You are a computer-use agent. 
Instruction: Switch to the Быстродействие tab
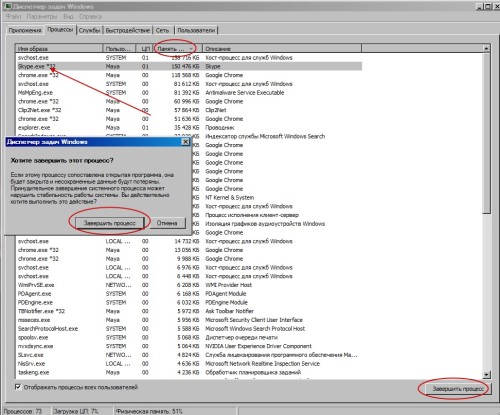pyautogui.click(x=128, y=30)
